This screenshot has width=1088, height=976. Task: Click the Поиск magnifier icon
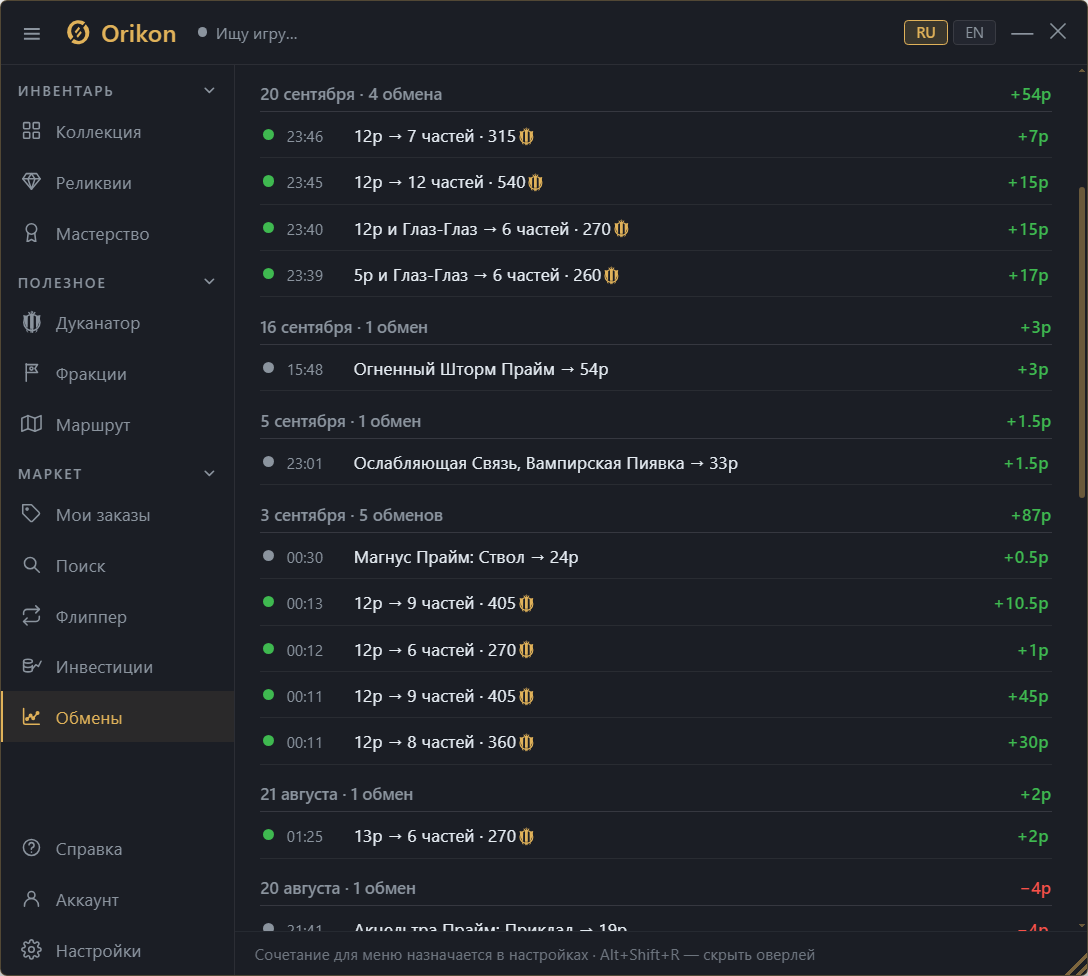[x=31, y=565]
